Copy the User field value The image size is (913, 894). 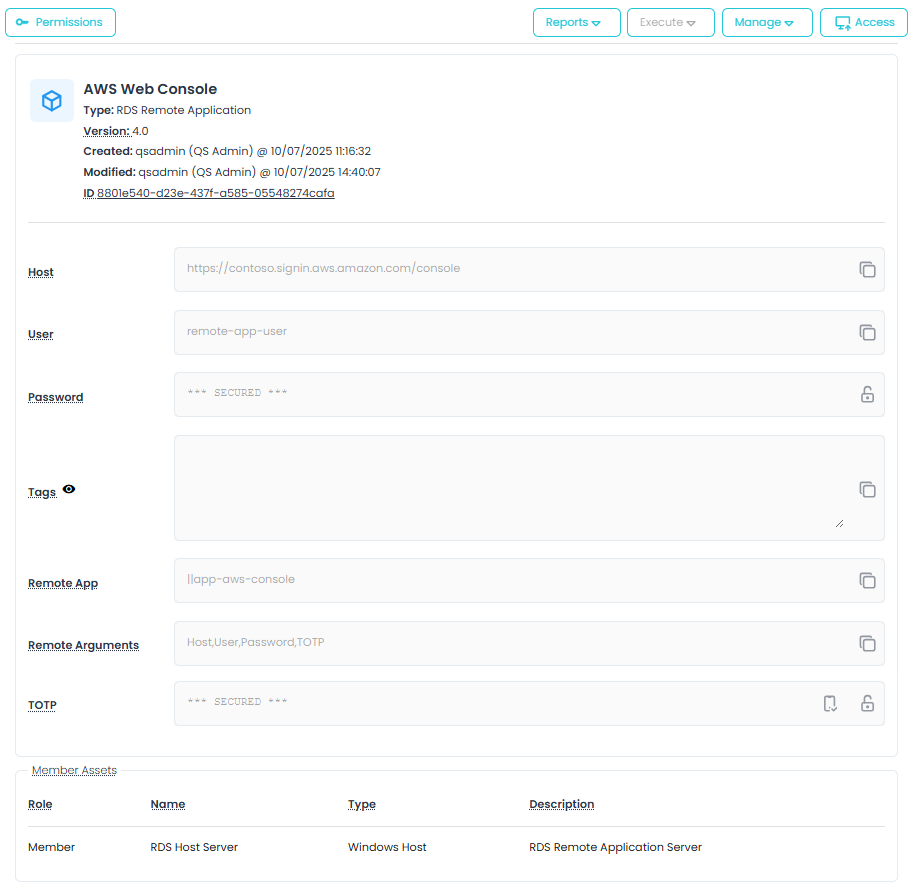click(x=867, y=332)
